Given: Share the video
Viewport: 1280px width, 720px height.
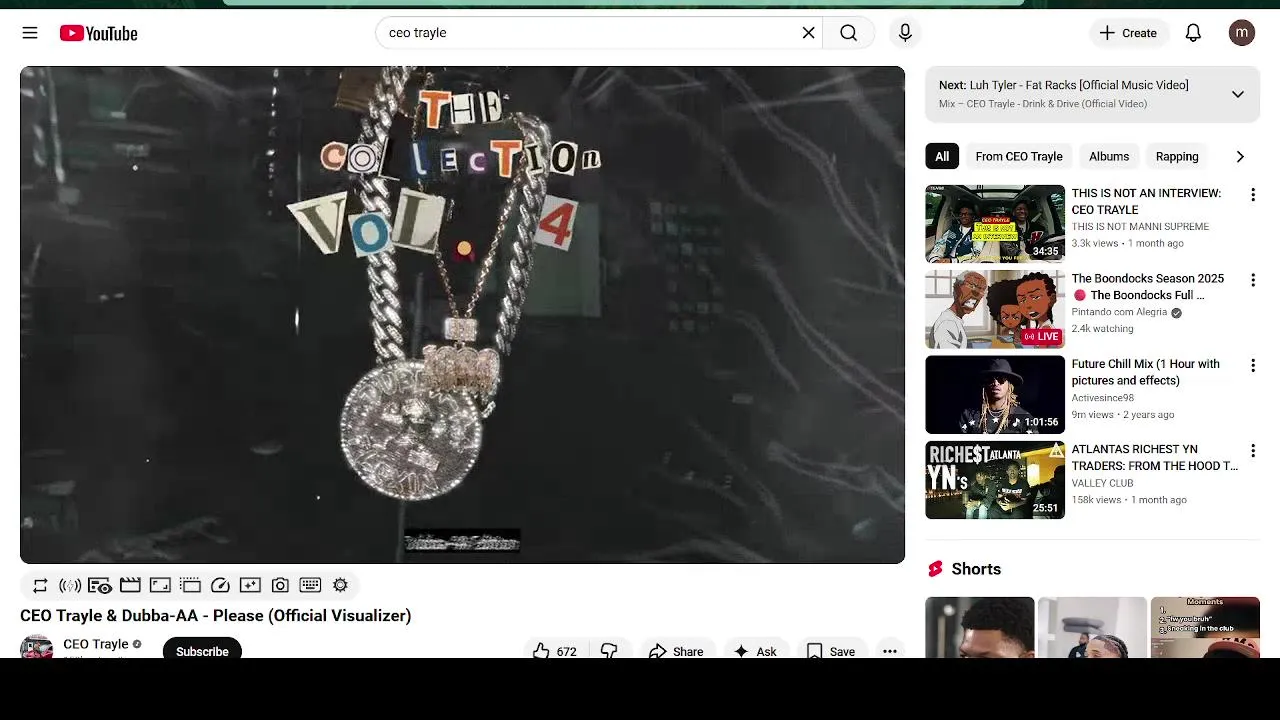Looking at the screenshot, I should [676, 651].
